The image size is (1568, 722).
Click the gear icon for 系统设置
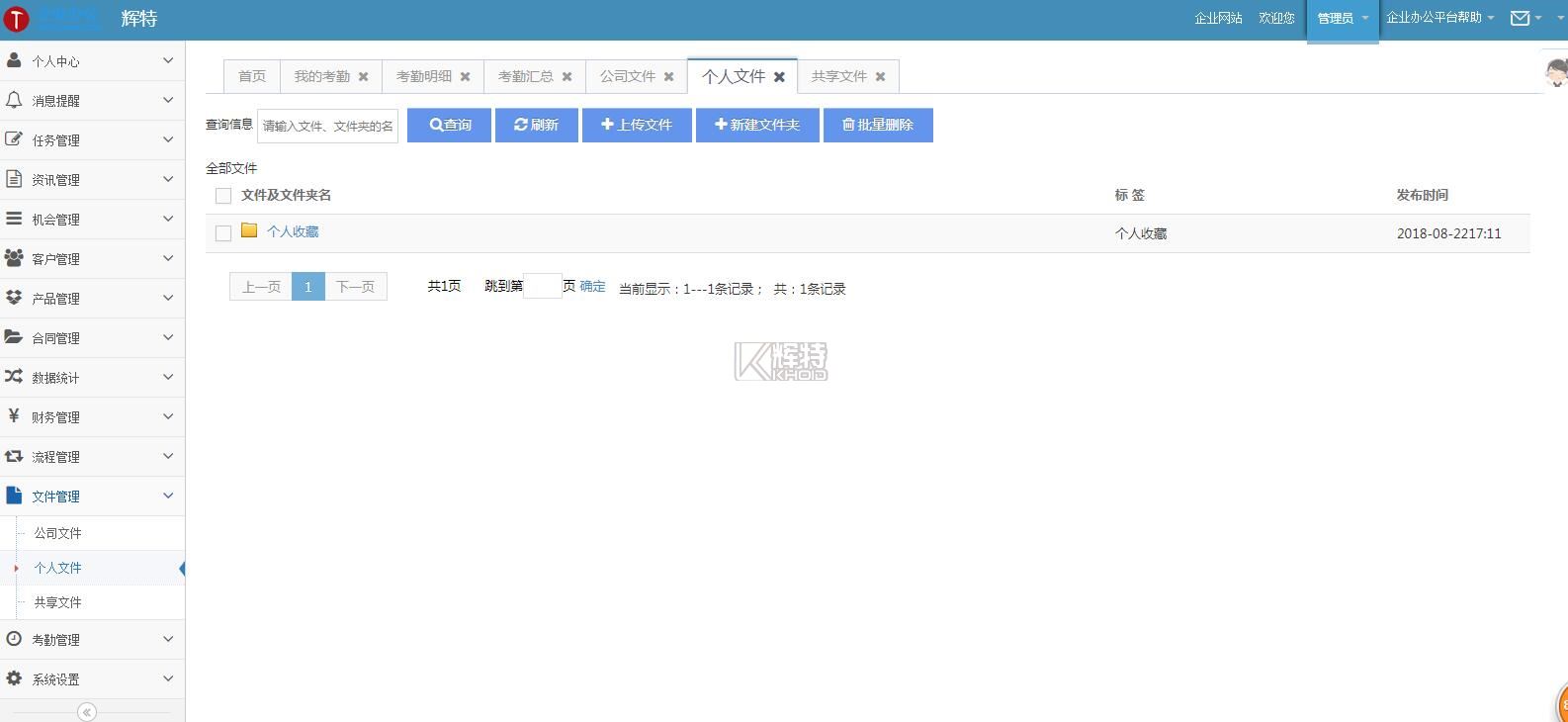pyautogui.click(x=14, y=678)
